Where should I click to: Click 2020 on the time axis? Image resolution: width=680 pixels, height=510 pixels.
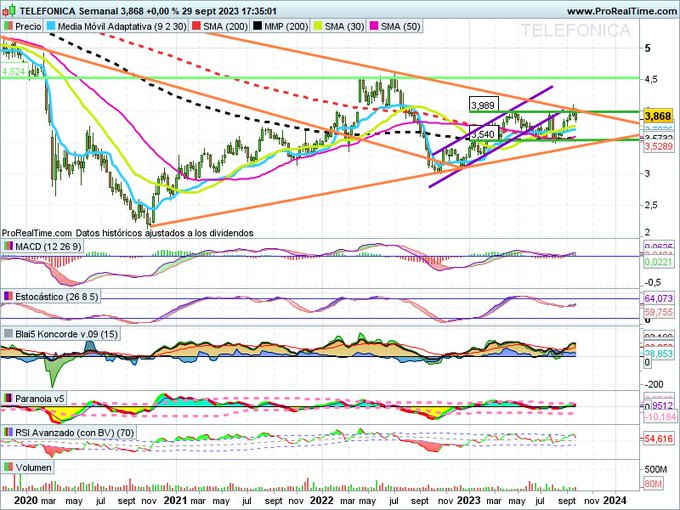(26, 500)
